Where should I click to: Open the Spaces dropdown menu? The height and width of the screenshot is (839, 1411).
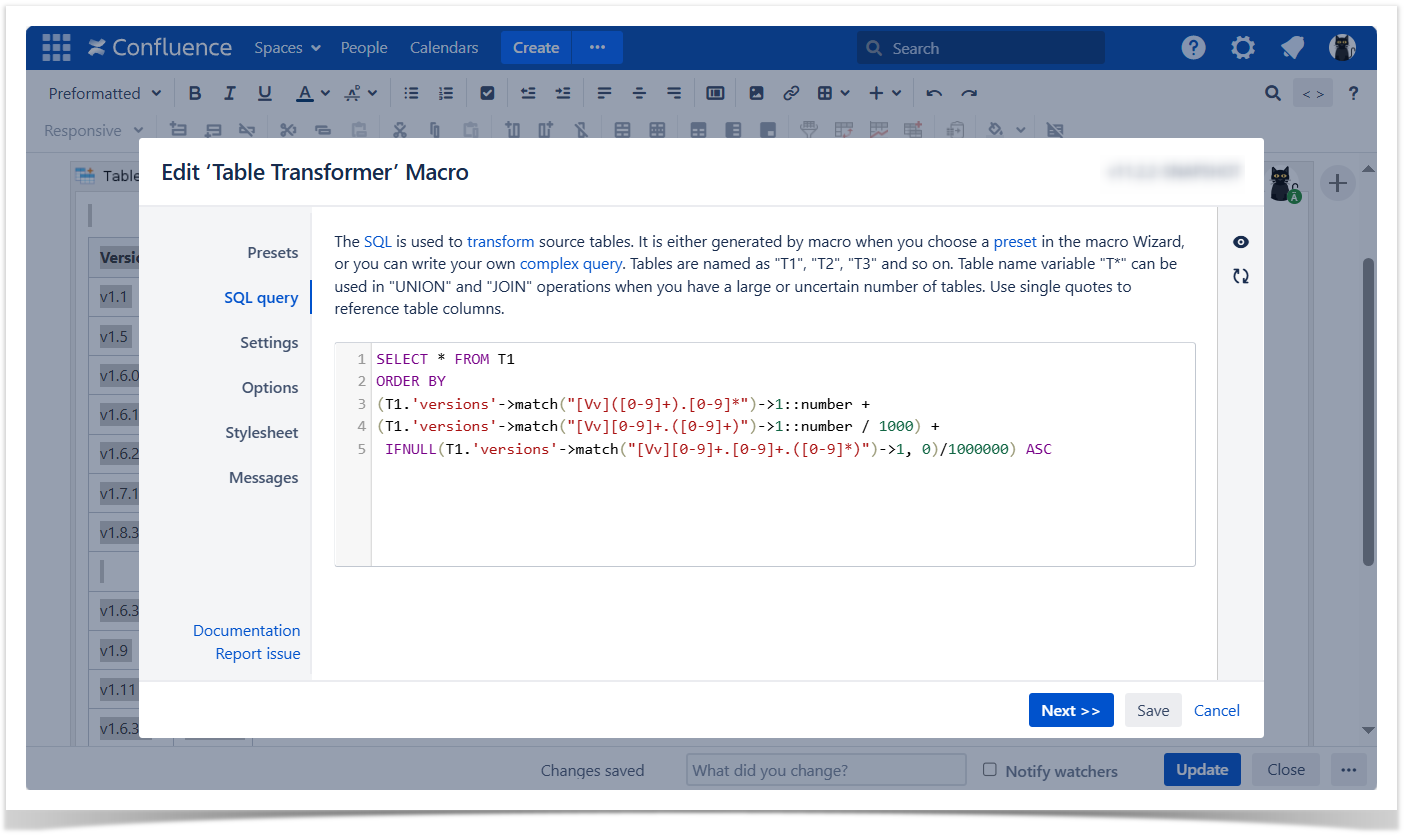287,48
